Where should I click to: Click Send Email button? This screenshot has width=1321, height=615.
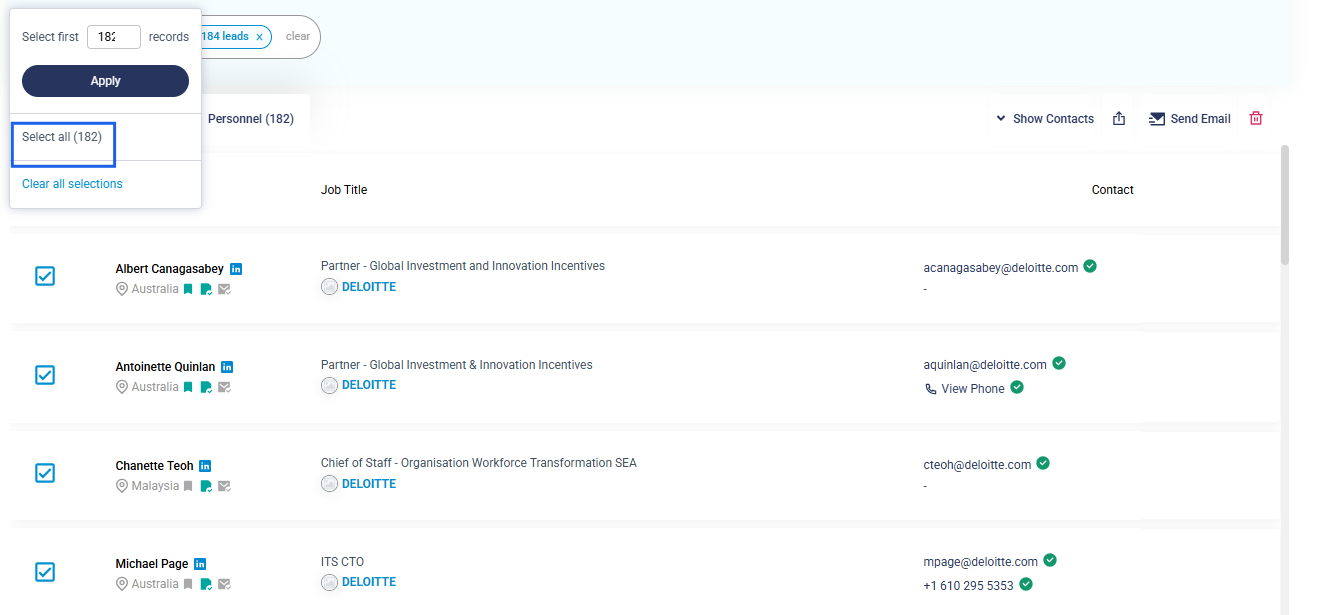point(1190,118)
